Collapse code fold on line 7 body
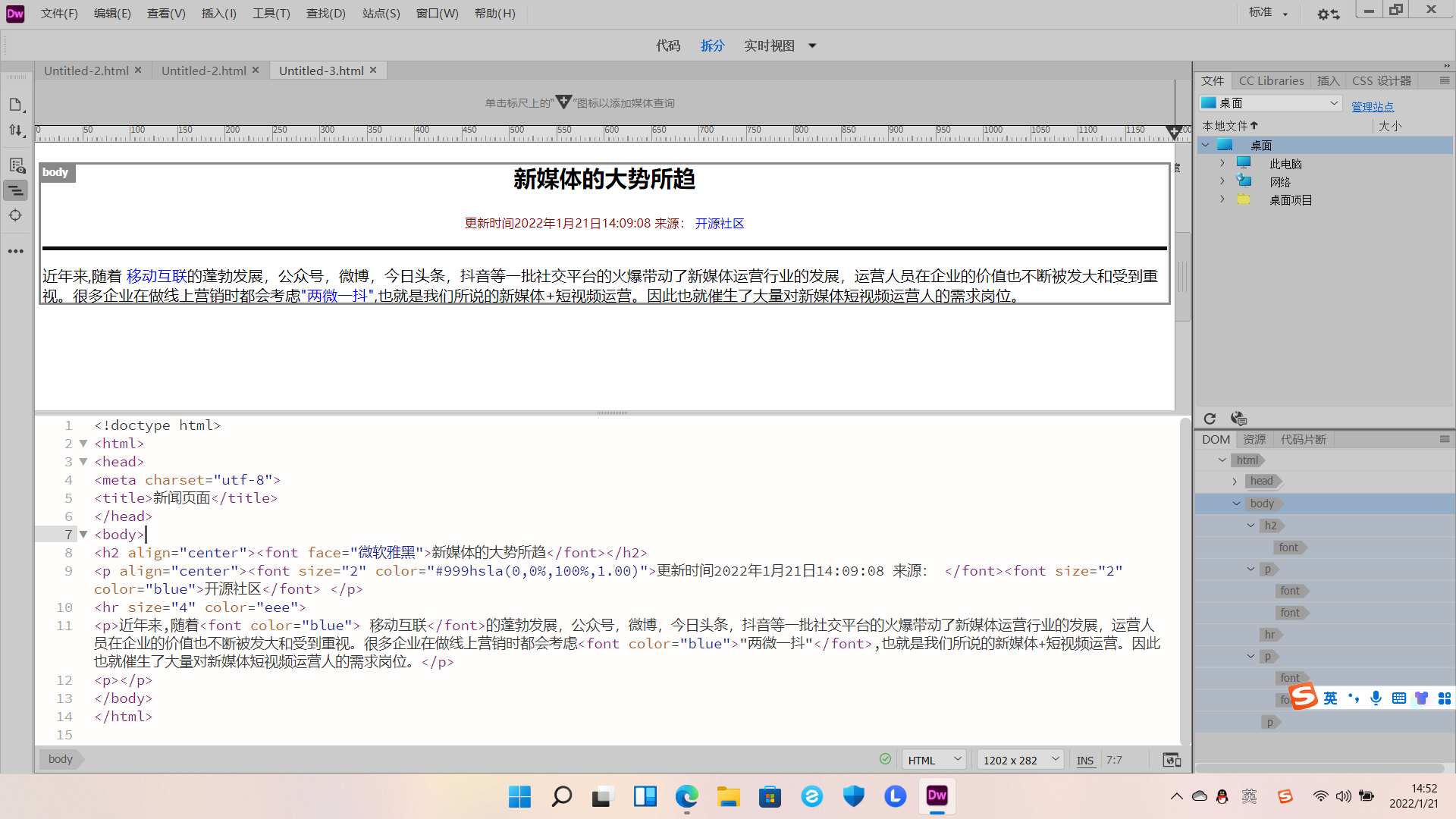Image resolution: width=1456 pixels, height=819 pixels. tap(83, 535)
